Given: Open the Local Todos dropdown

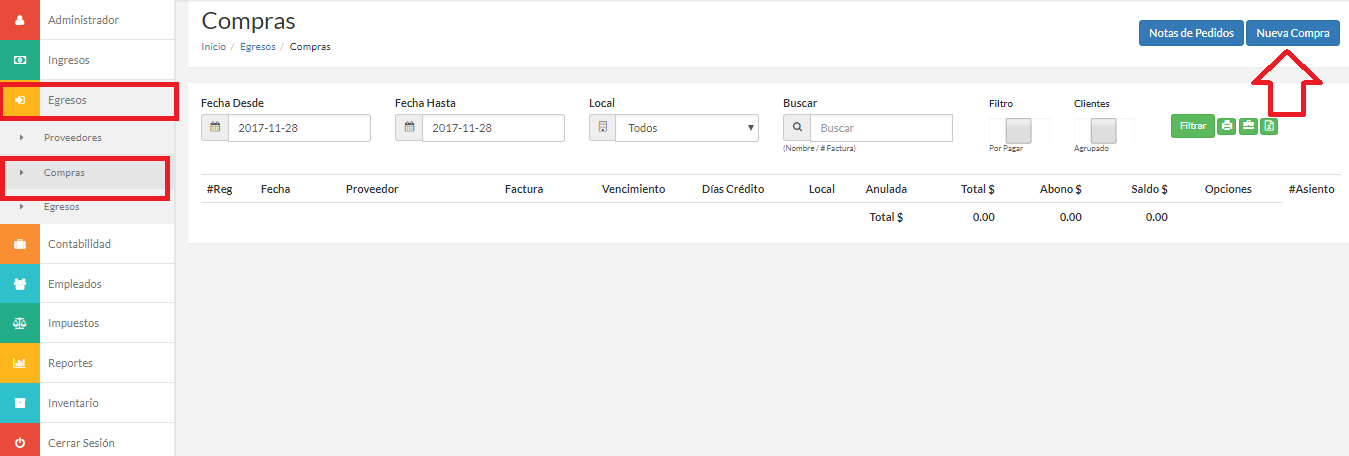Looking at the screenshot, I should tap(687, 128).
